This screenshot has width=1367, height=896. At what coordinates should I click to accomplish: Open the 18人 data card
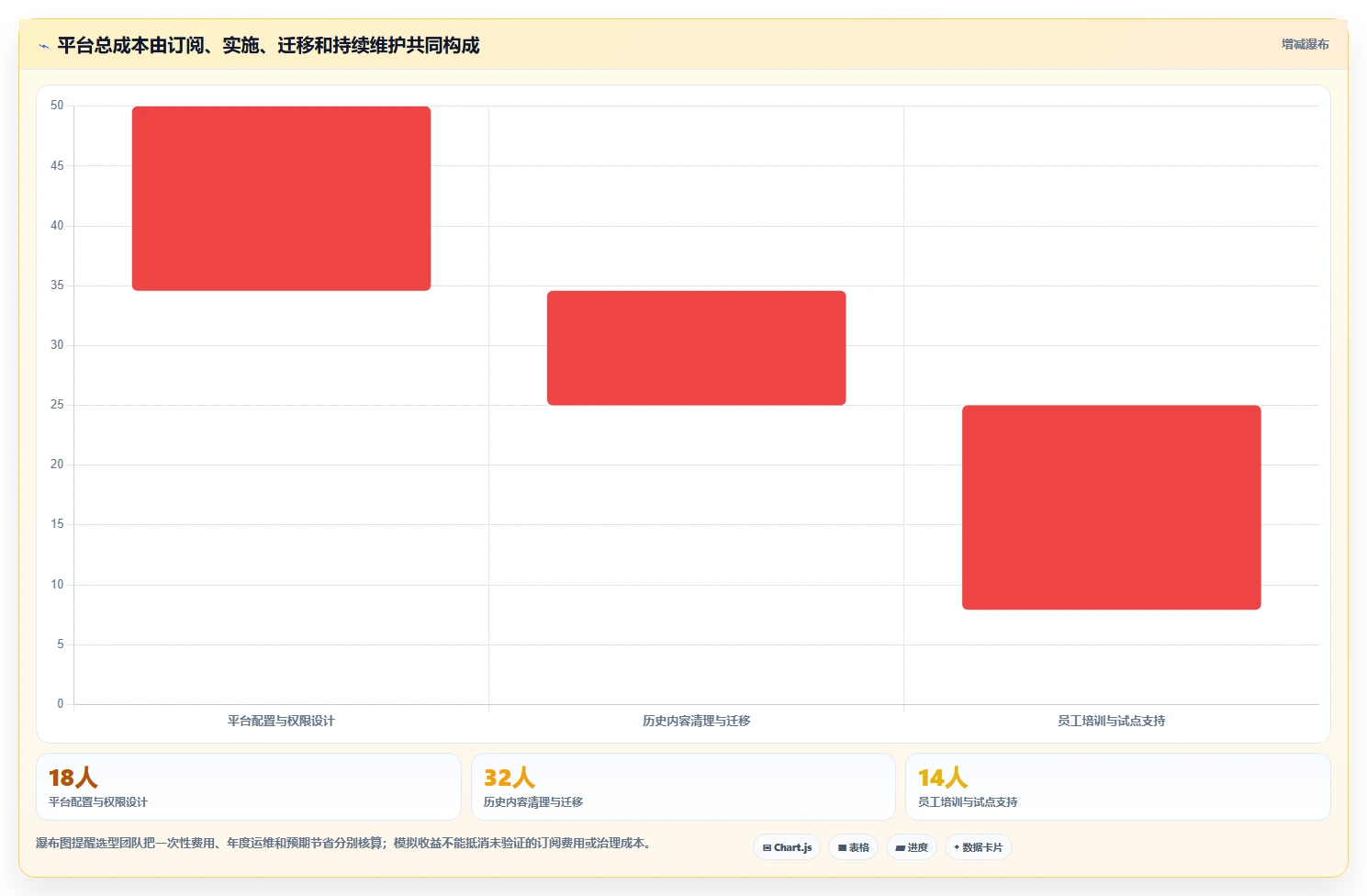[x=248, y=787]
